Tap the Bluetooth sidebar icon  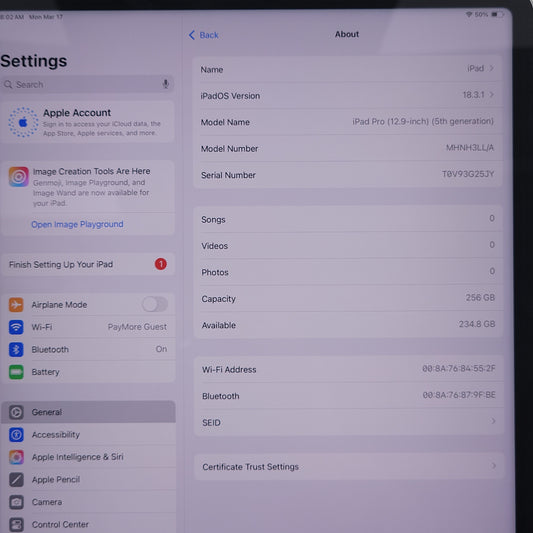16,349
